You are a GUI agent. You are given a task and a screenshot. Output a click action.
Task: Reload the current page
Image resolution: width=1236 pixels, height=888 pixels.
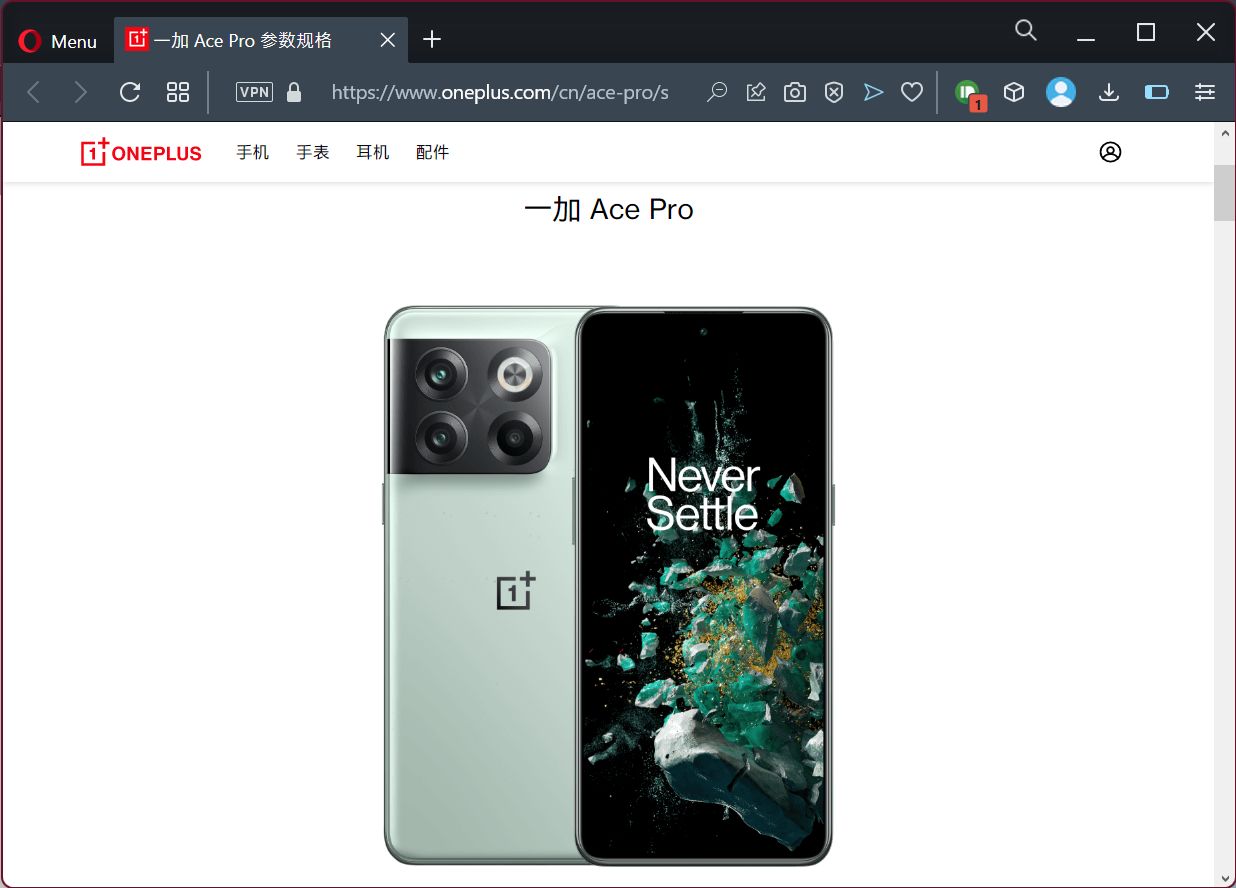130,92
